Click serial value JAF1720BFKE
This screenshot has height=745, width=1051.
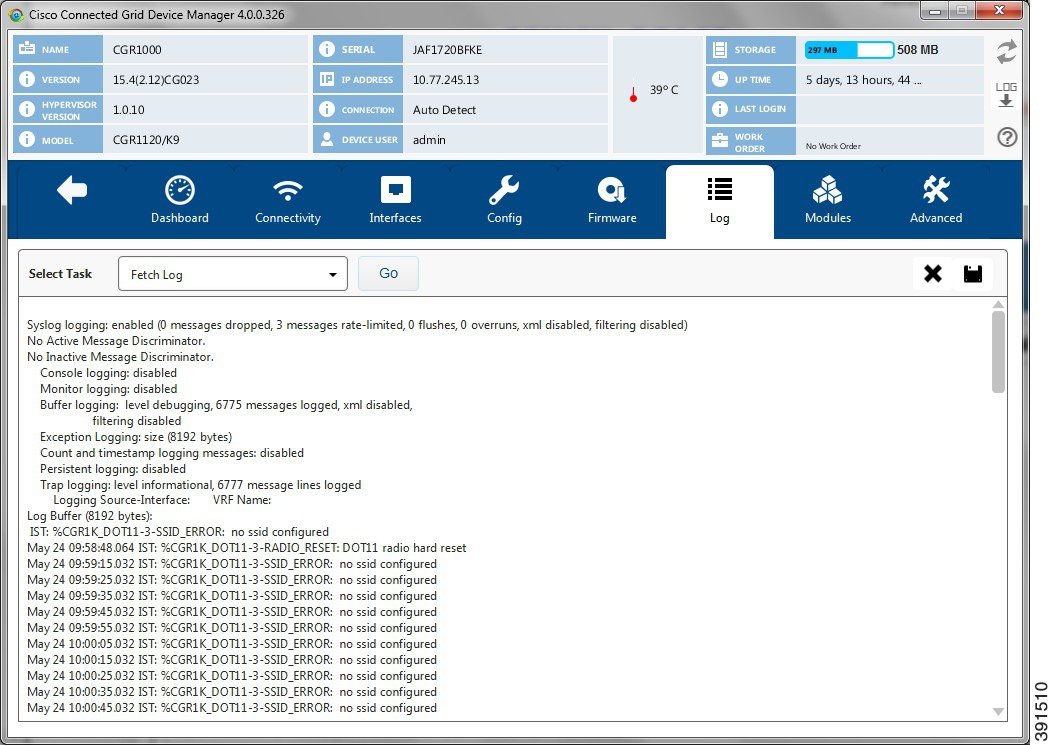(x=447, y=50)
